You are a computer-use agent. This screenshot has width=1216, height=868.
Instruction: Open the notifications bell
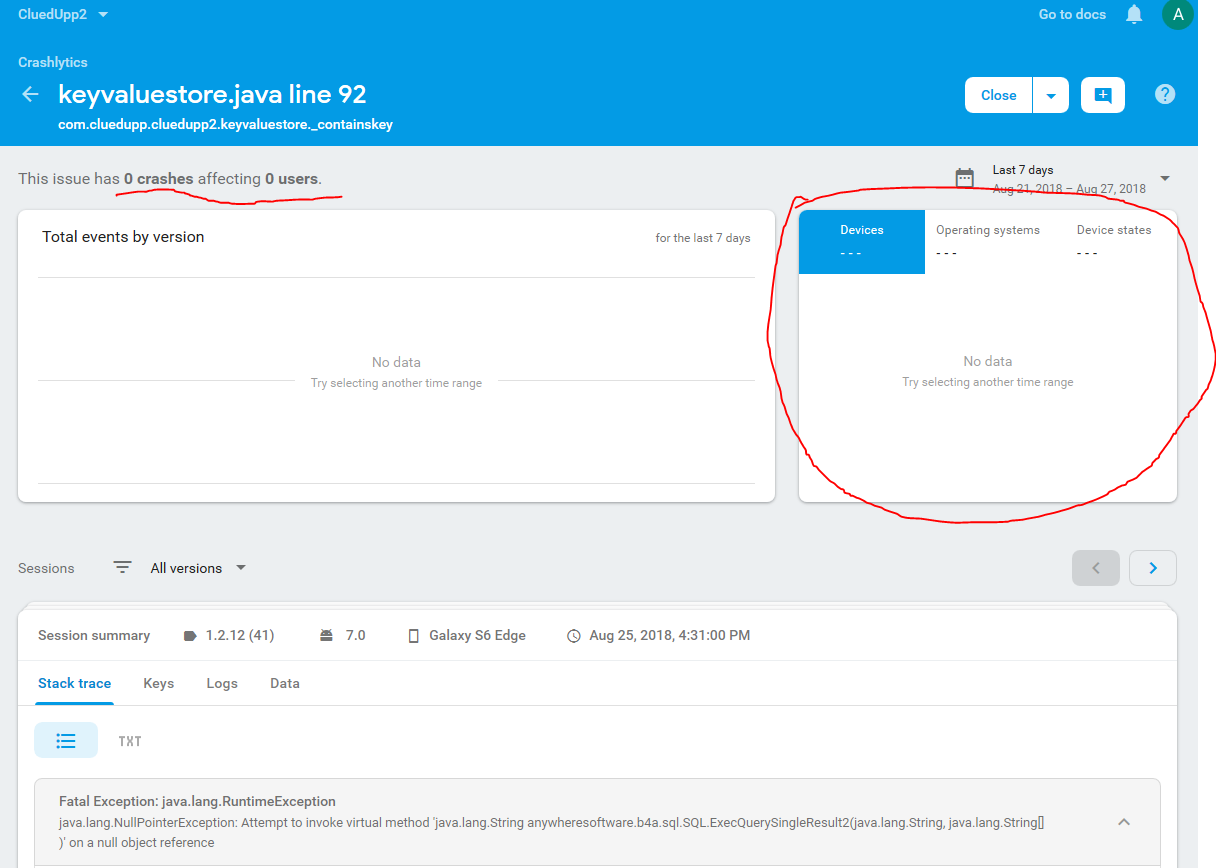pos(1134,14)
